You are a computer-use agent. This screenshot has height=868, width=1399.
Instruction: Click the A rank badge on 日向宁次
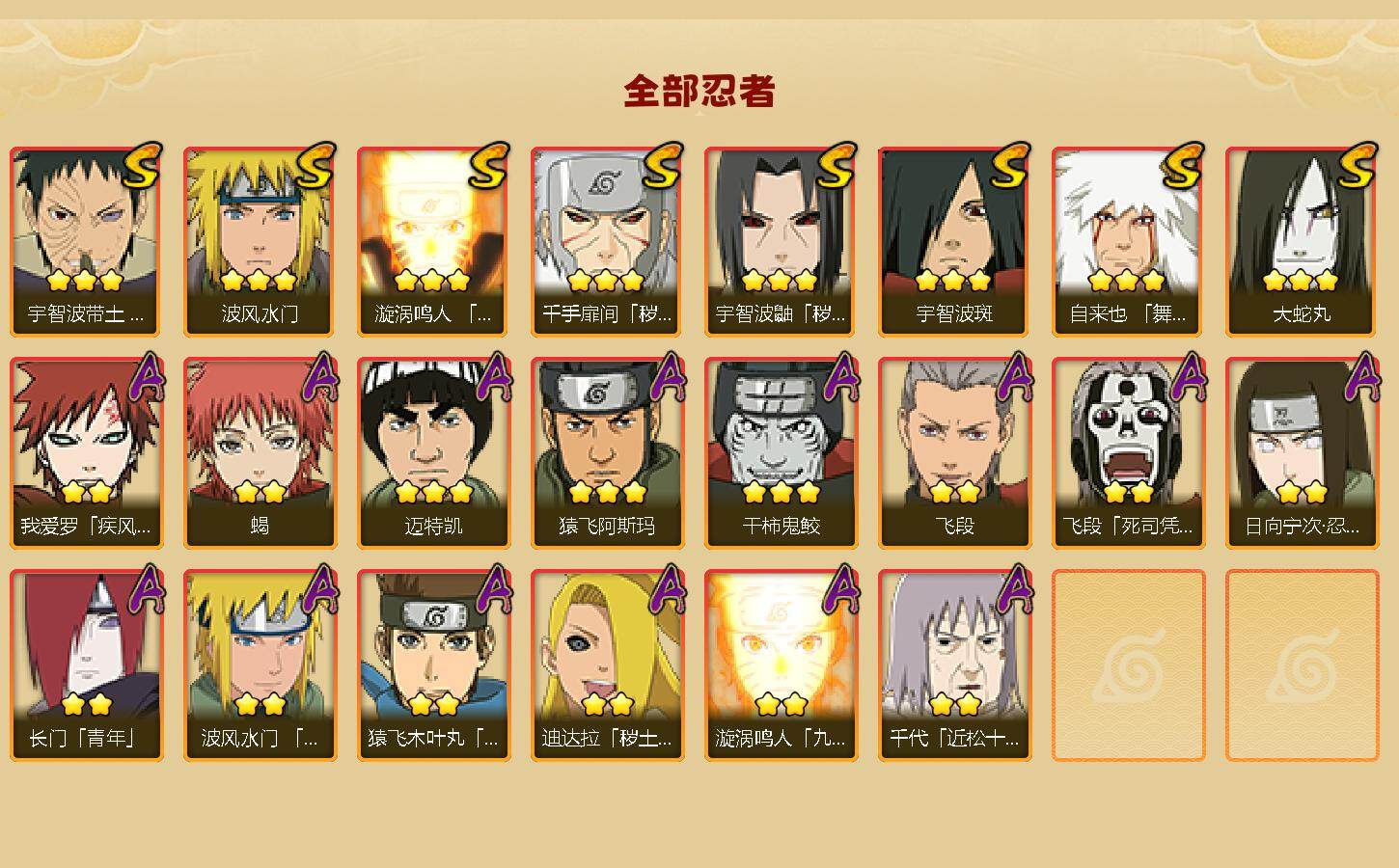click(1360, 377)
